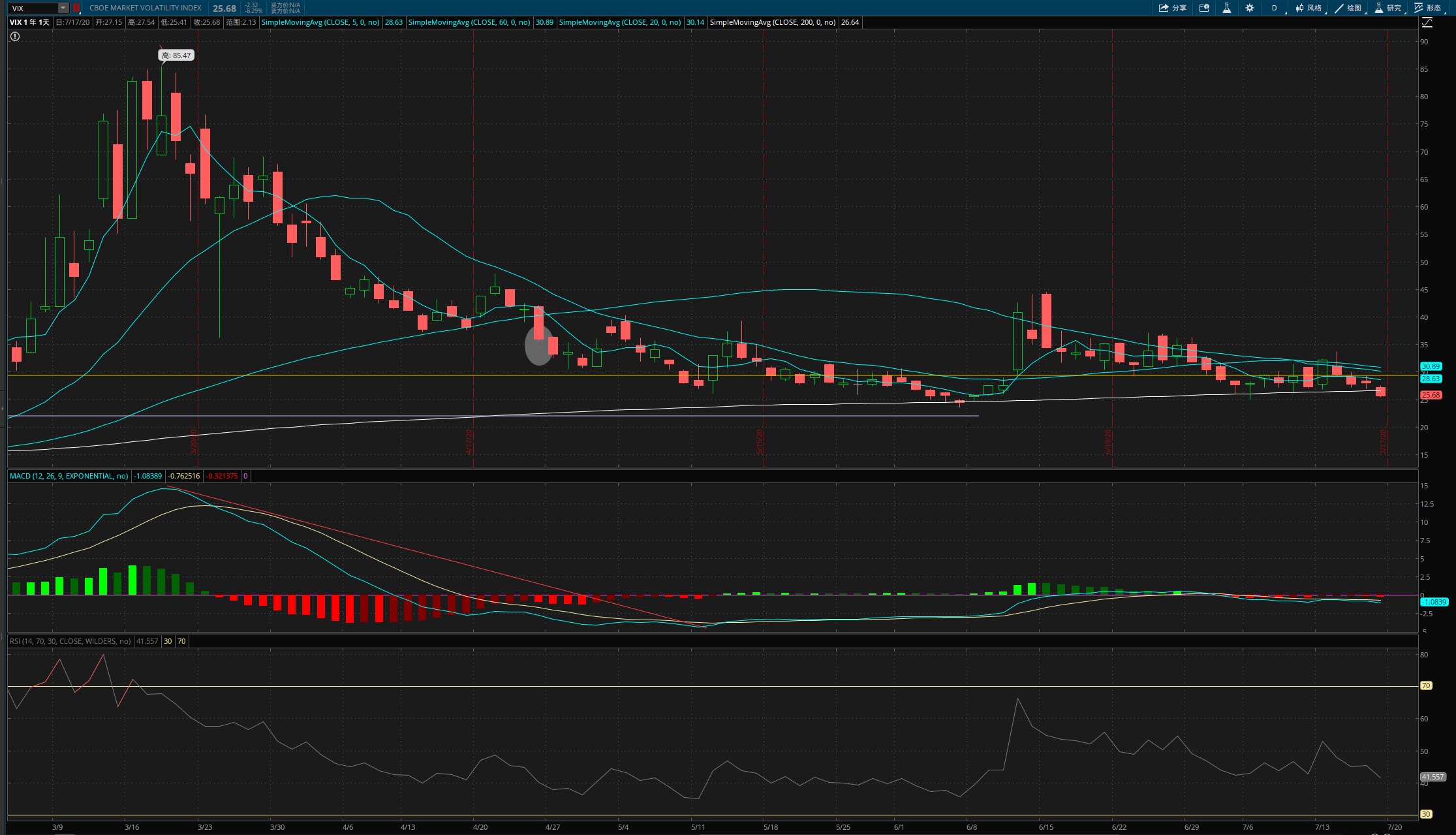Expand the symbol selector dropdown arrow
This screenshot has height=835, width=1456.
(63, 8)
